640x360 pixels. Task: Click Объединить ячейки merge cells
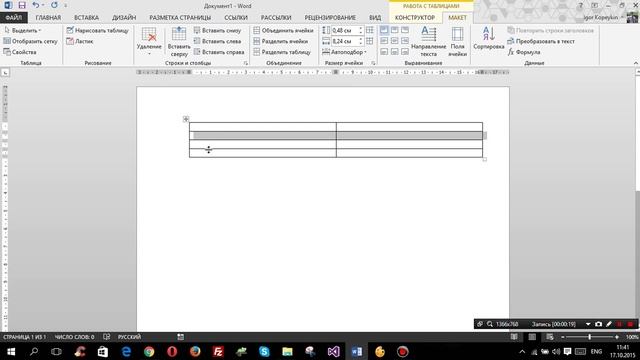284,31
